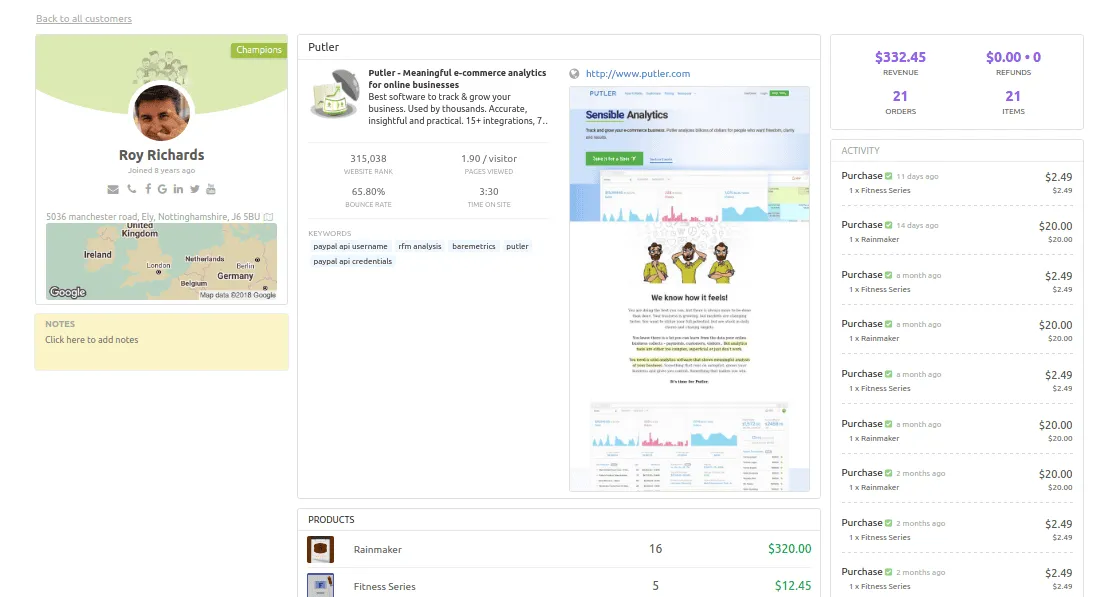
Task: Click the 315,038 website rank value
Action: (x=368, y=159)
